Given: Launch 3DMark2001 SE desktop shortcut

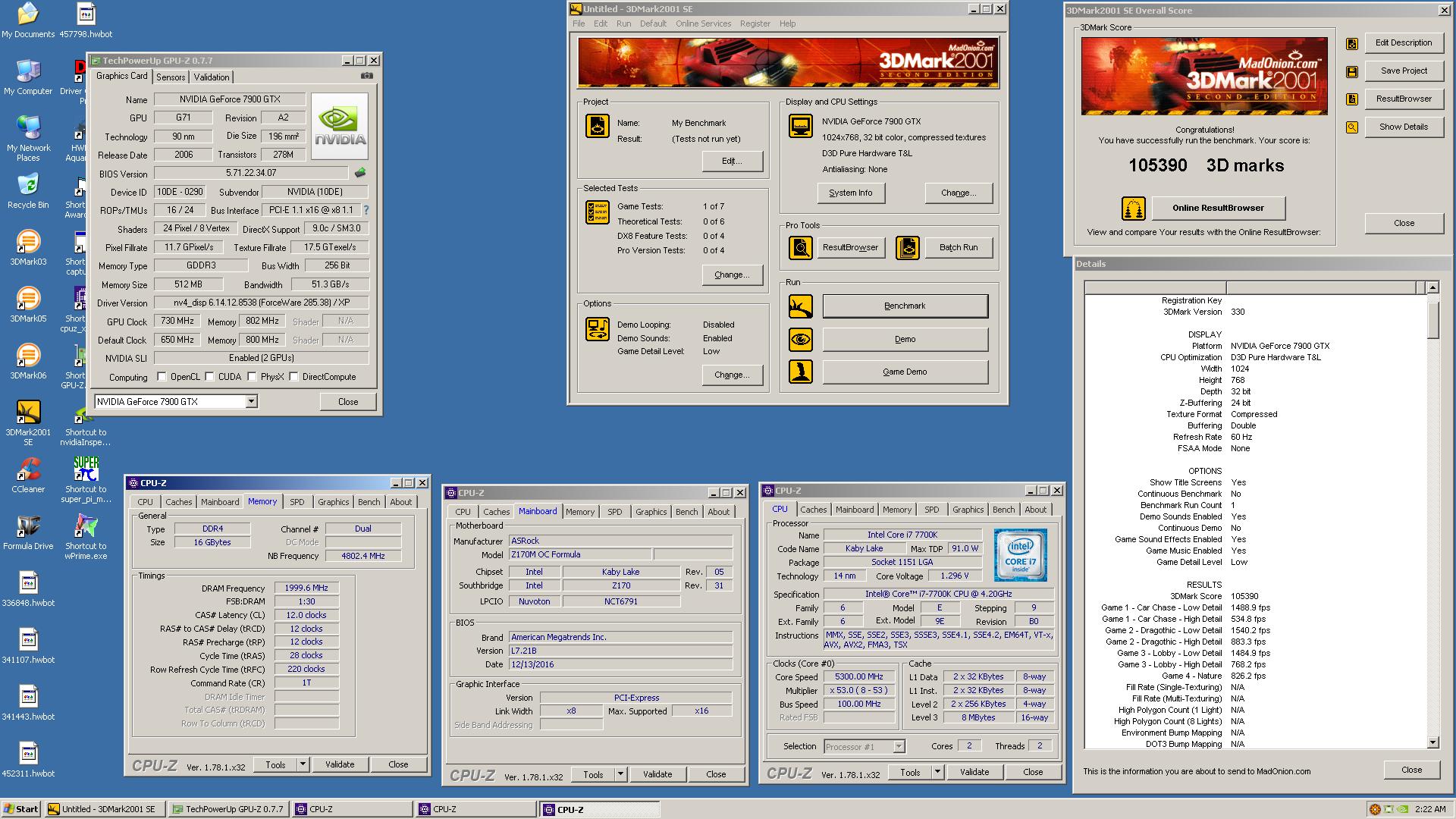Looking at the screenshot, I should pyautogui.click(x=28, y=423).
